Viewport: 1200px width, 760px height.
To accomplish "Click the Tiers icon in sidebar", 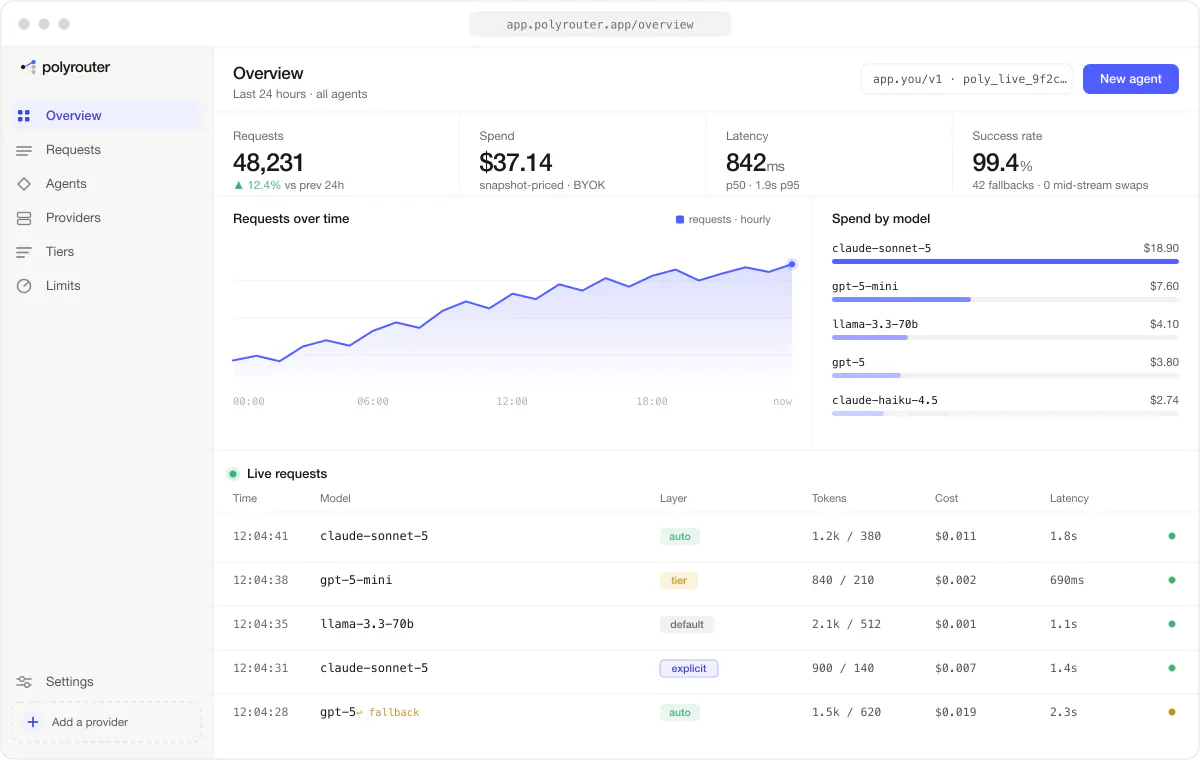I will [24, 252].
